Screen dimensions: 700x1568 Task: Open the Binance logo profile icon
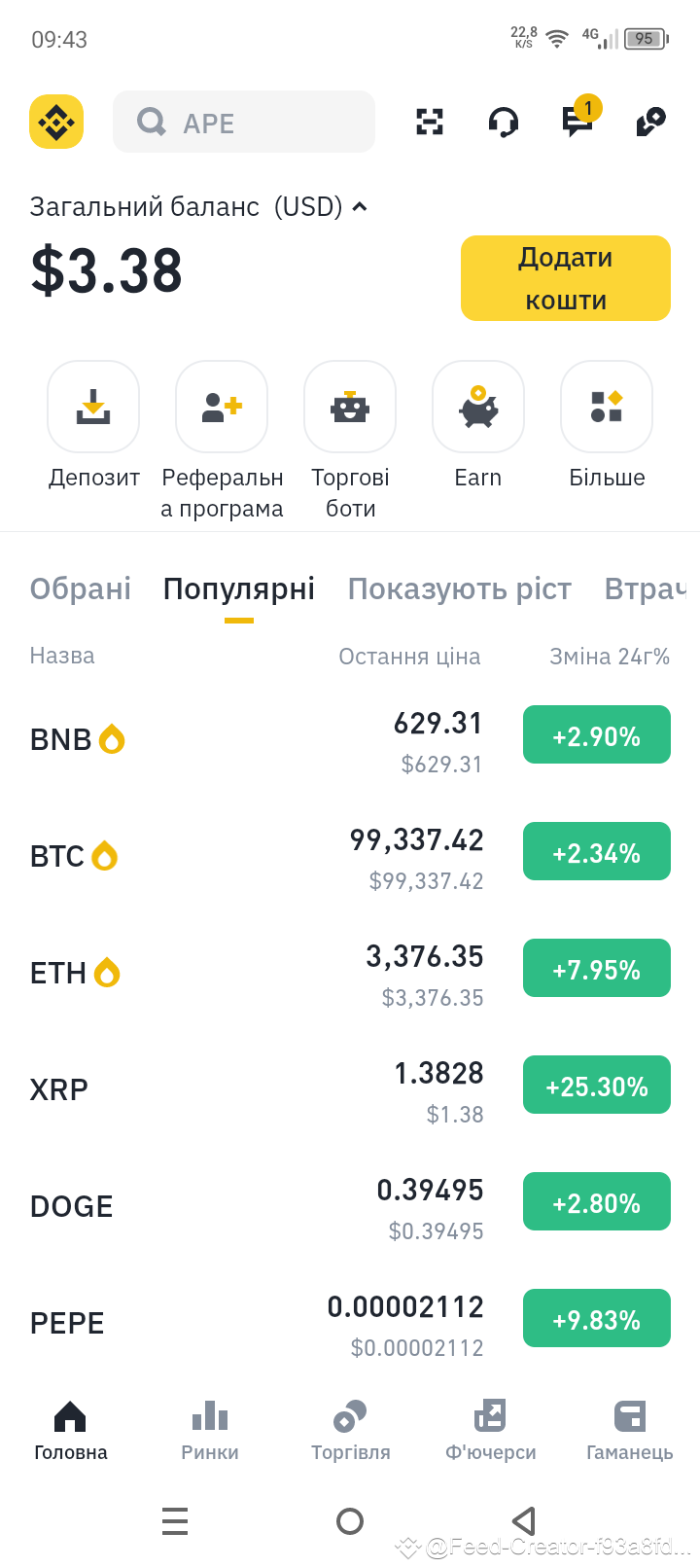point(56,122)
